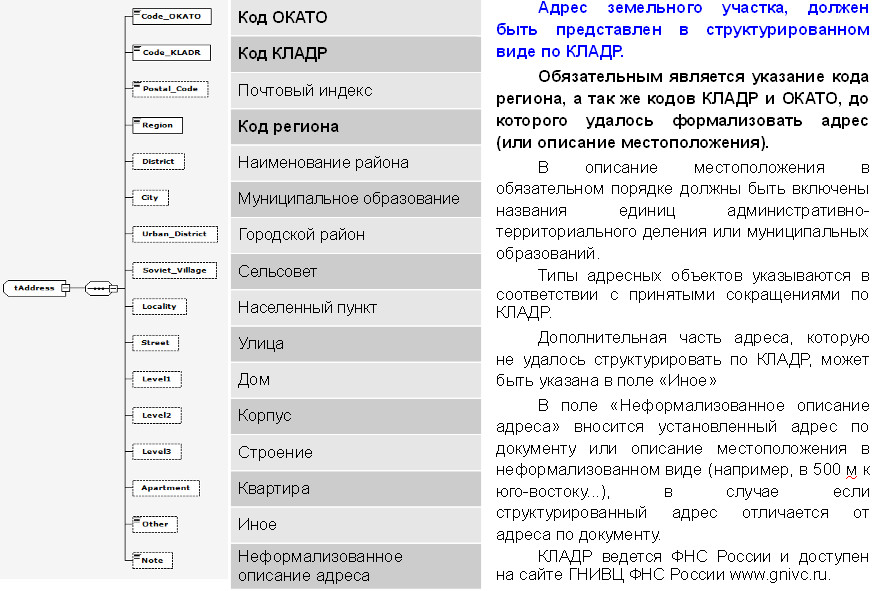Click the 'Населенный пункт' table row
The image size is (876, 591).
[x=356, y=307]
